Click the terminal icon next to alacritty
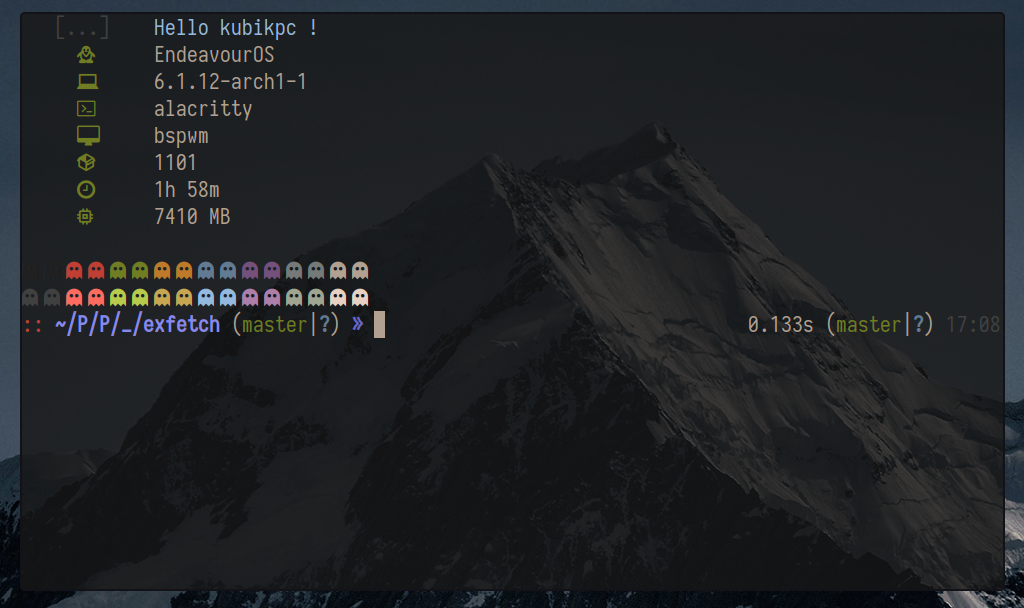Screen dimensions: 1024x608 pos(87,108)
